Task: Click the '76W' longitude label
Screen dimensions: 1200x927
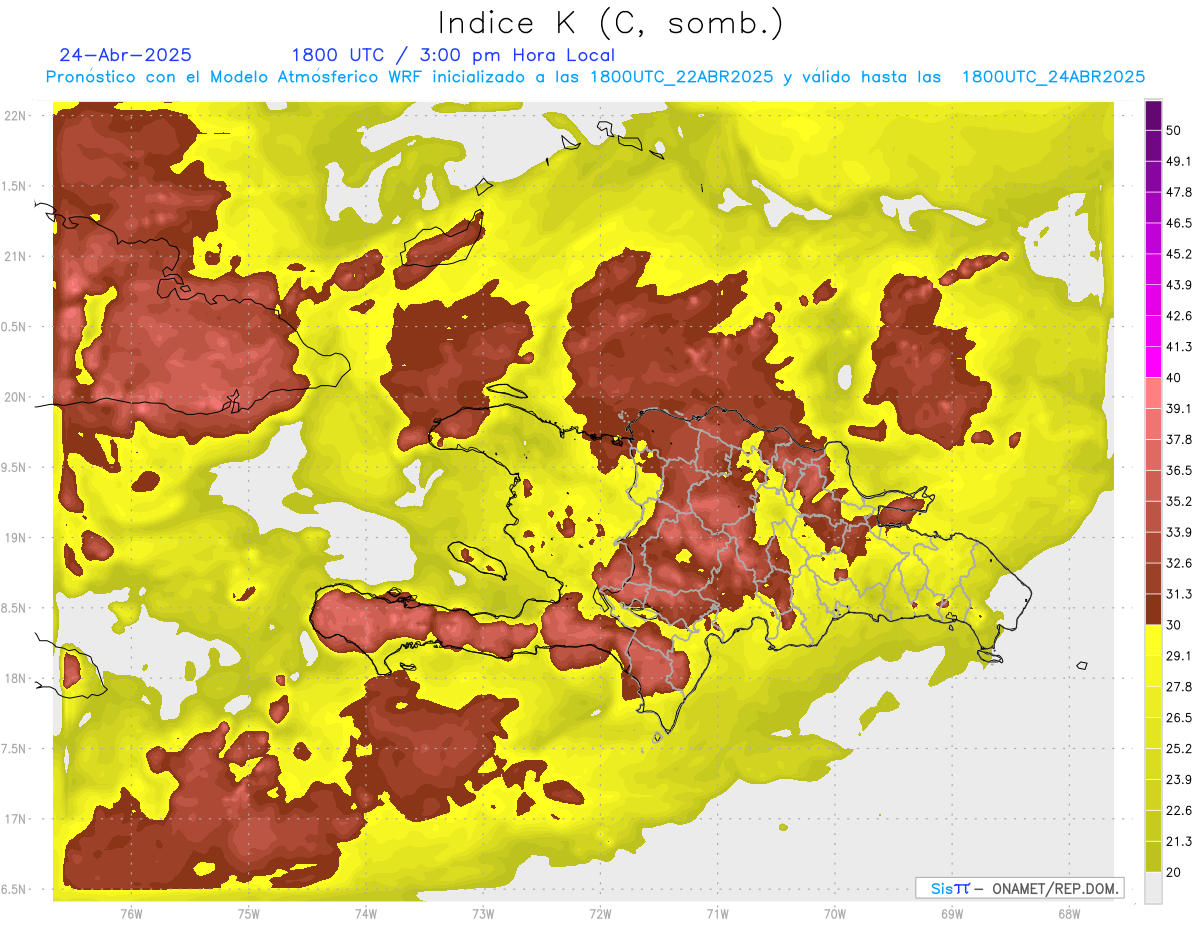Action: point(131,914)
